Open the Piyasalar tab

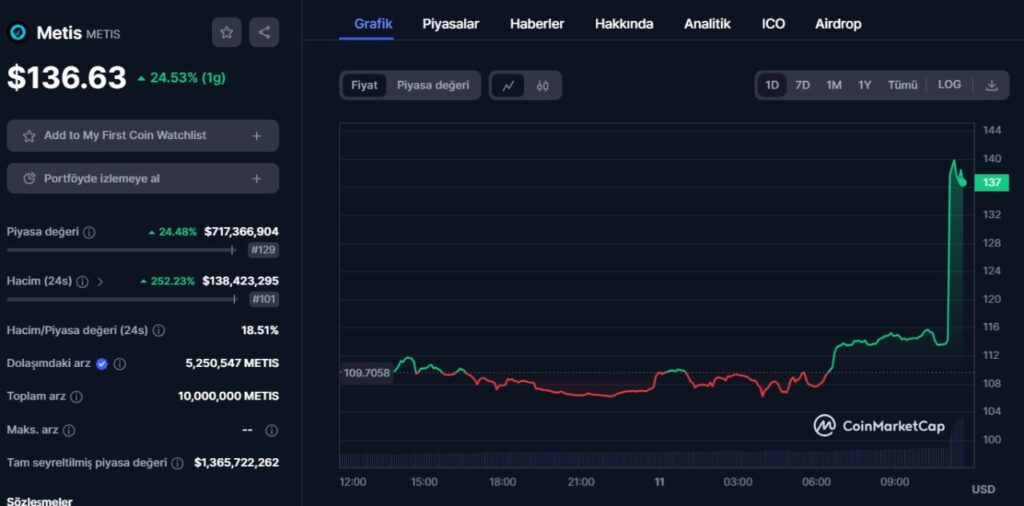[451, 24]
